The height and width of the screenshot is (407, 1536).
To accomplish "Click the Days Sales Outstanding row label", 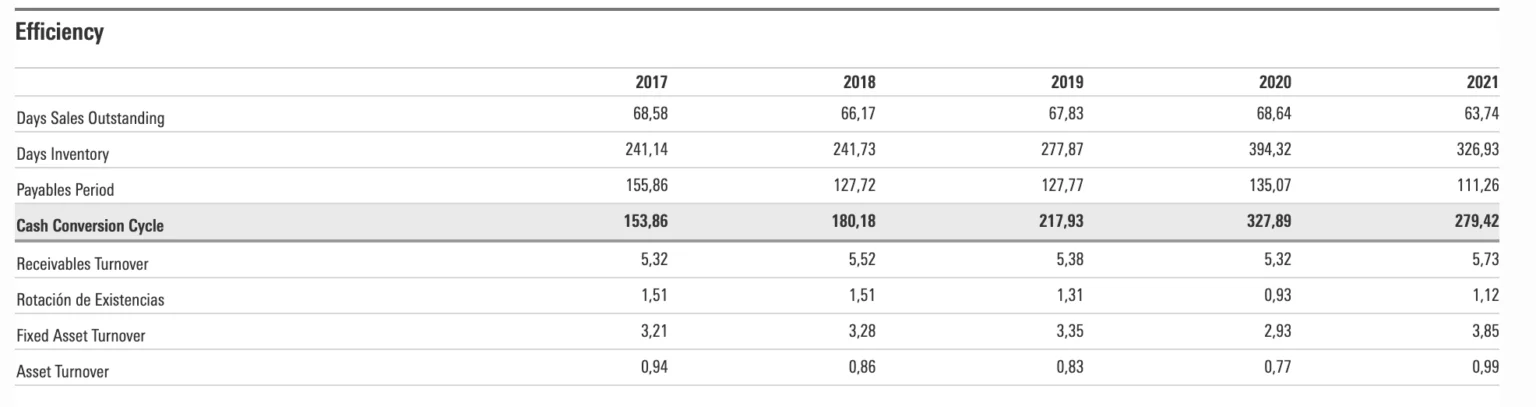I will (x=91, y=119).
